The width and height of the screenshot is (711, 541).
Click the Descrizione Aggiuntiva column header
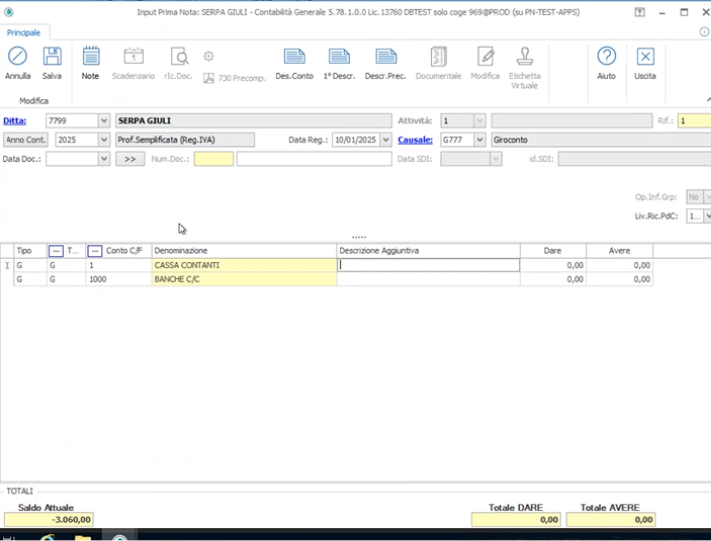(x=427, y=250)
